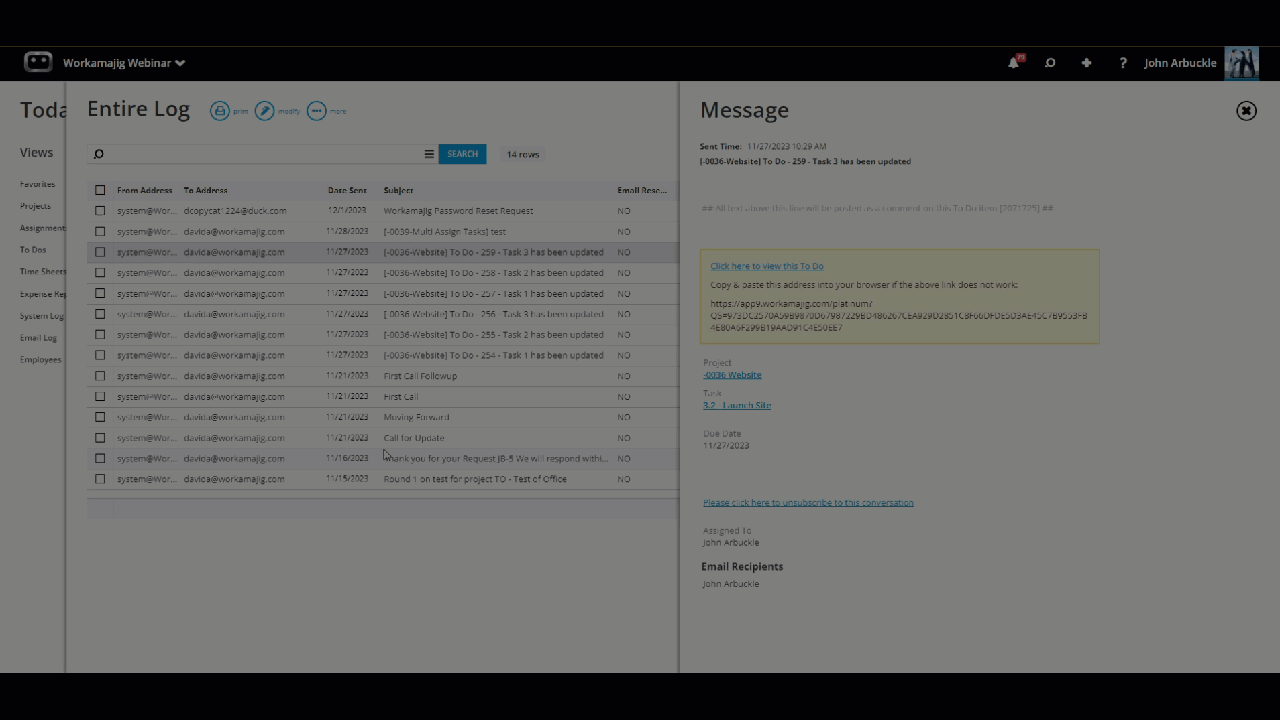This screenshot has width=1280, height=720.
Task: Check the First Call Followup row checkbox
Action: 100,376
